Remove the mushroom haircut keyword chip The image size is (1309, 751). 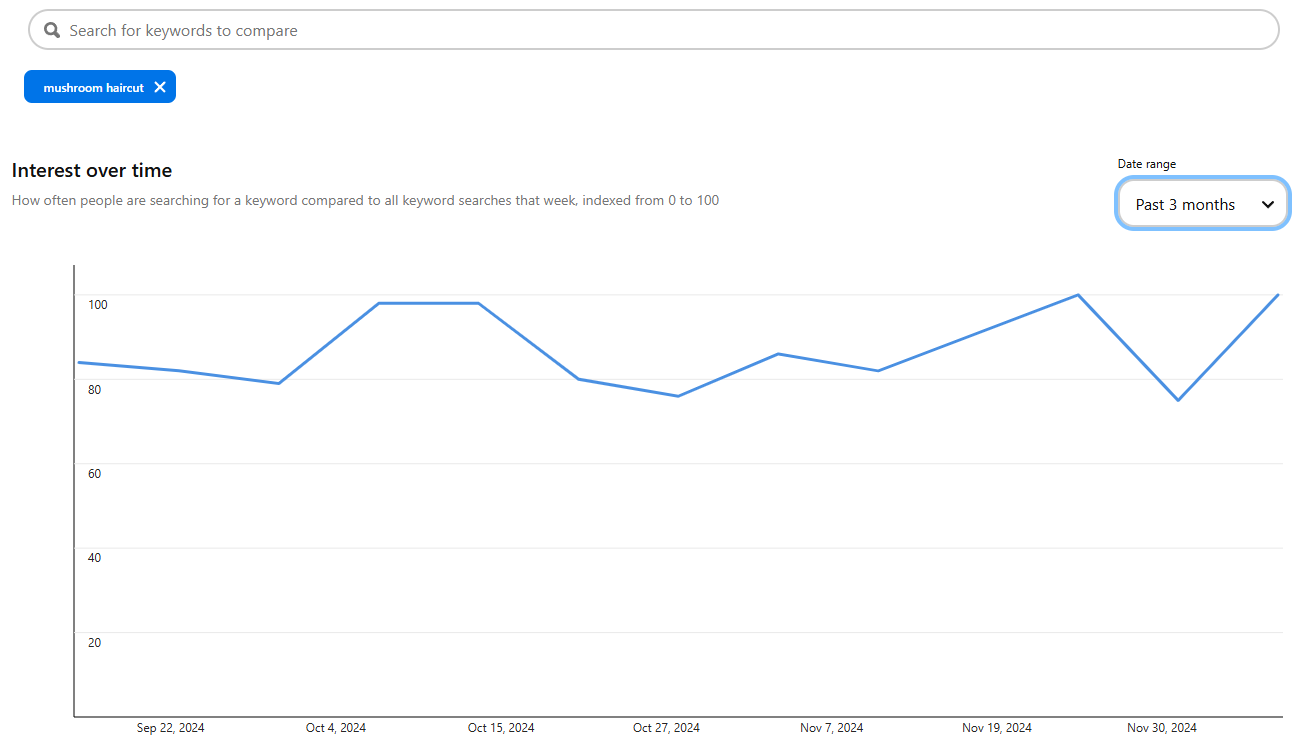tap(160, 87)
